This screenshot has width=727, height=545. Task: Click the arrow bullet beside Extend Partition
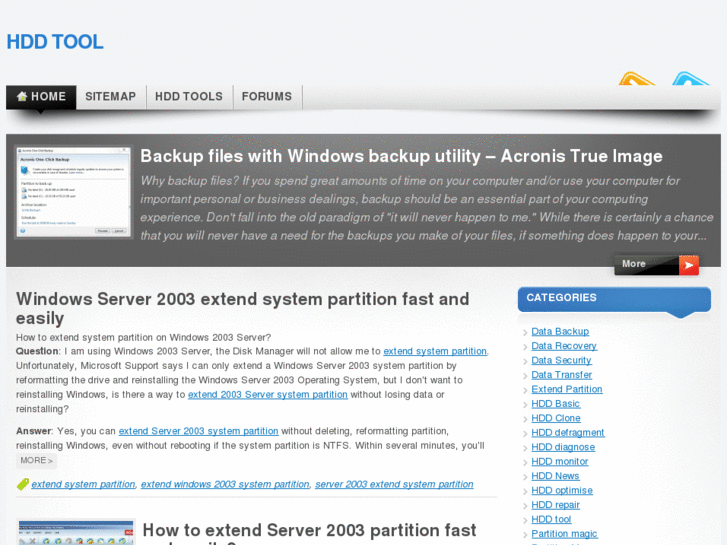[525, 390]
